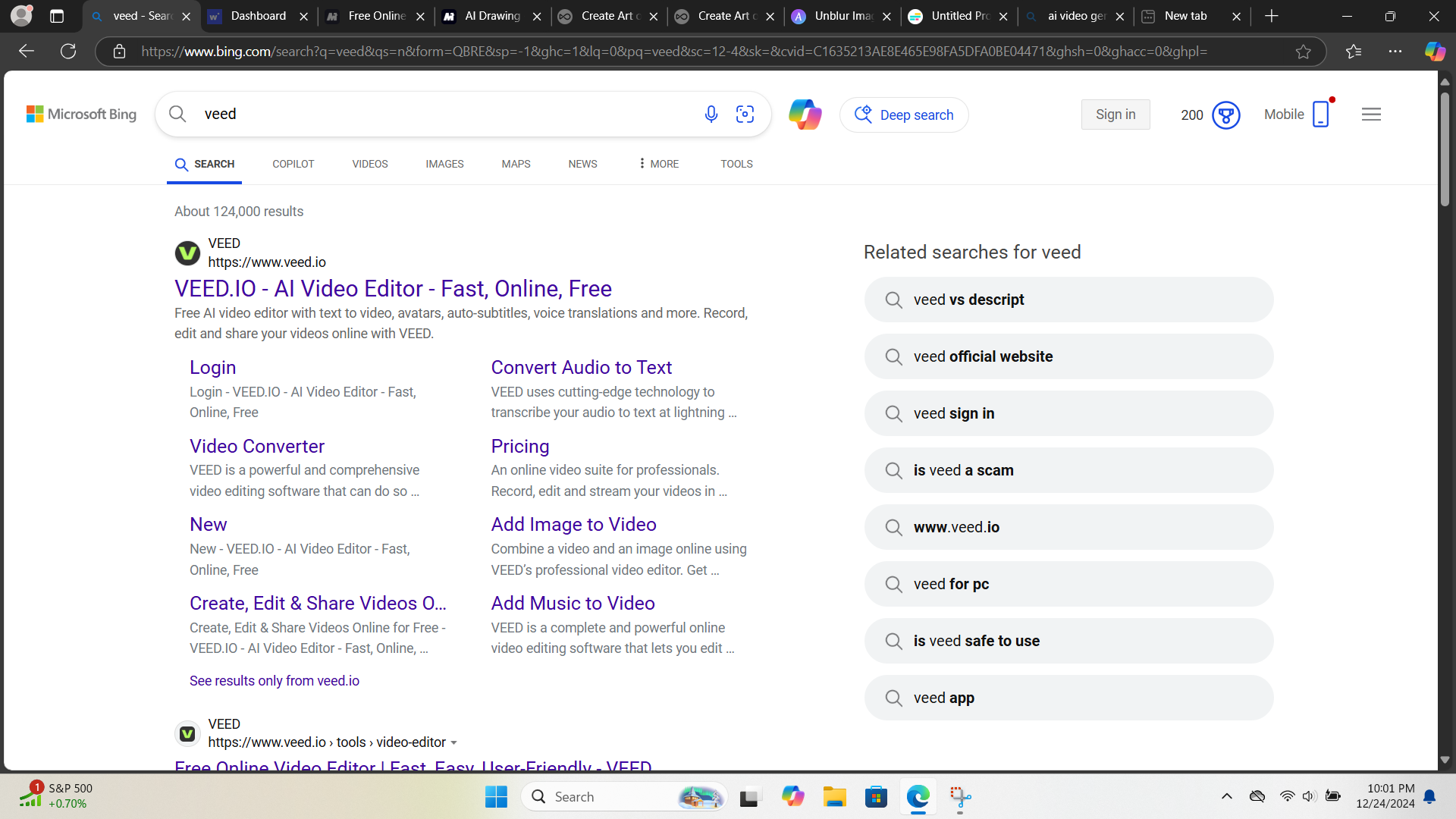Select related search veed app
Image resolution: width=1456 pixels, height=819 pixels.
1068,698
